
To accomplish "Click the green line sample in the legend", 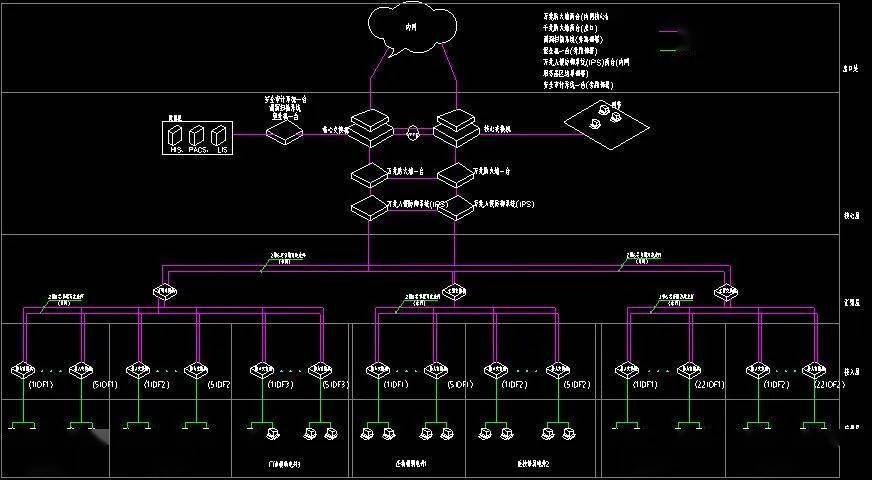I will tap(668, 51).
